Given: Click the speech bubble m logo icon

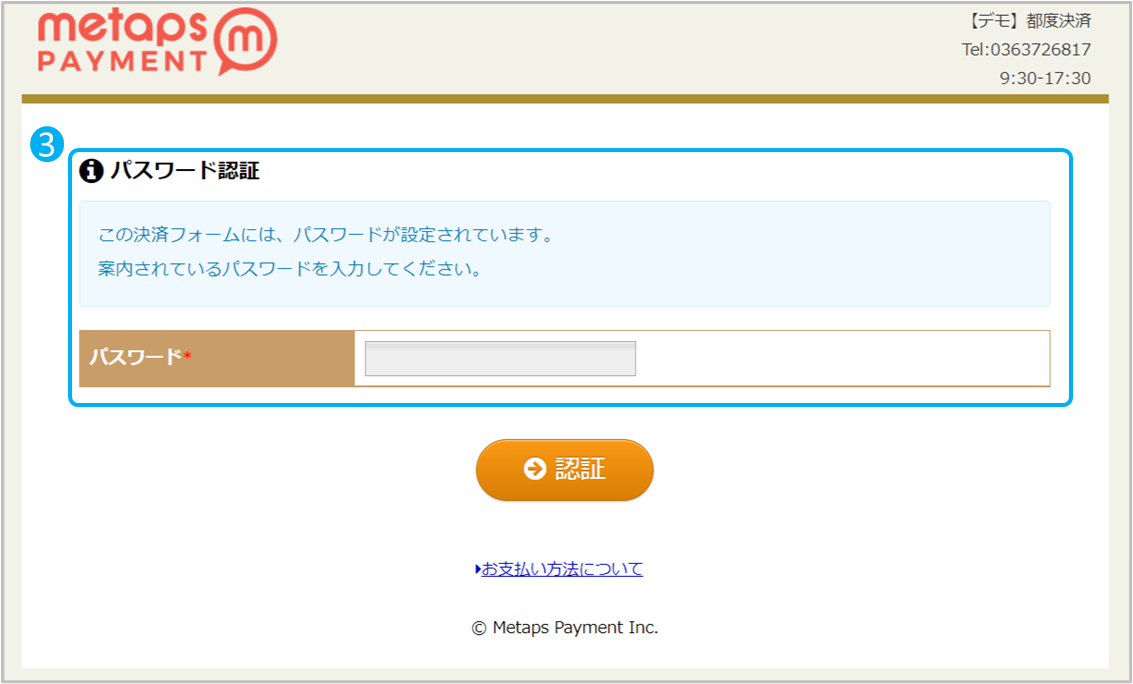Looking at the screenshot, I should [x=246, y=41].
